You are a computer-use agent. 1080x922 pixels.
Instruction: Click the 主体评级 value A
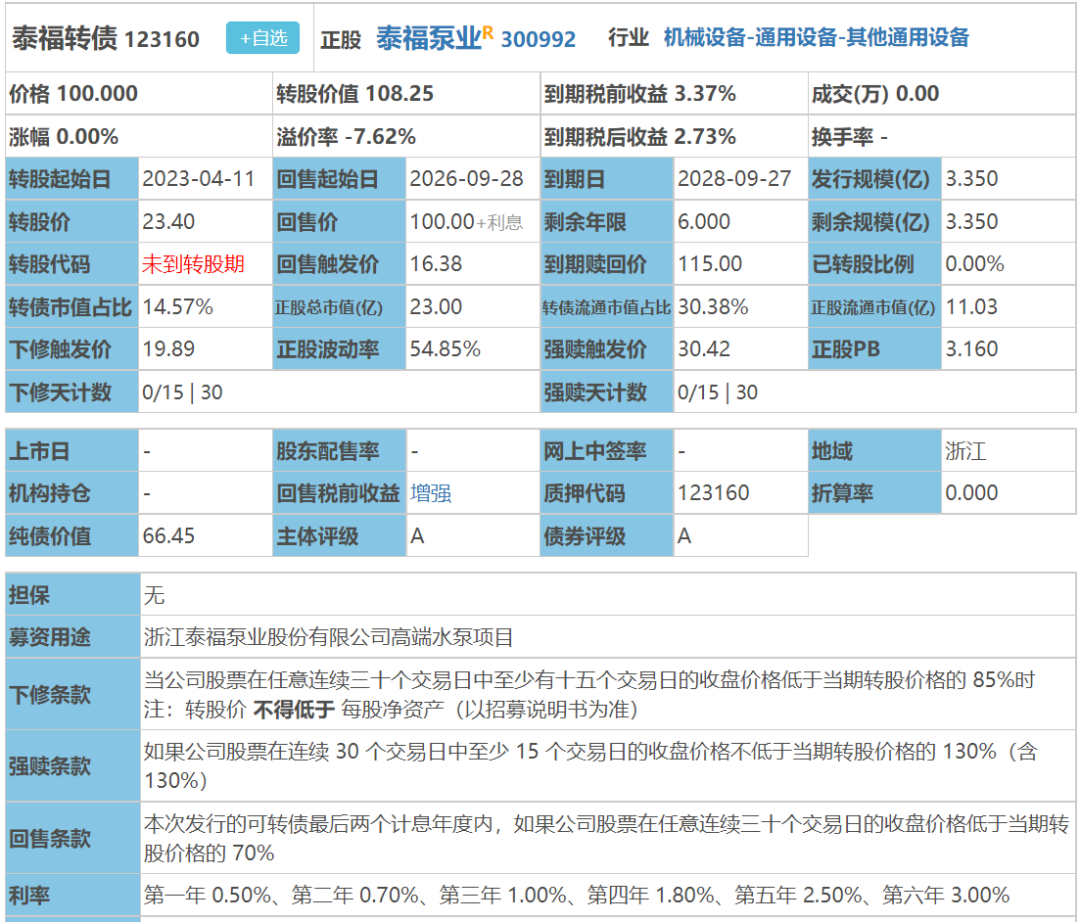(417, 536)
